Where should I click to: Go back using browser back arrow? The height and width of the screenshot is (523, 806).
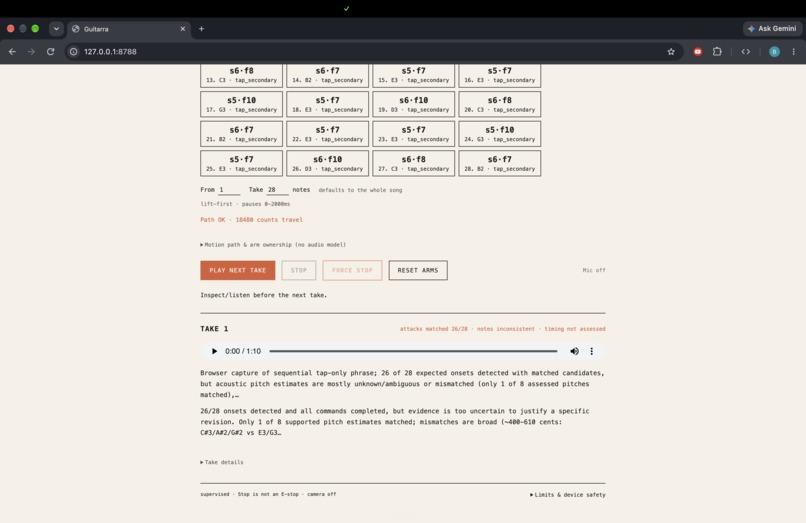coord(12,51)
